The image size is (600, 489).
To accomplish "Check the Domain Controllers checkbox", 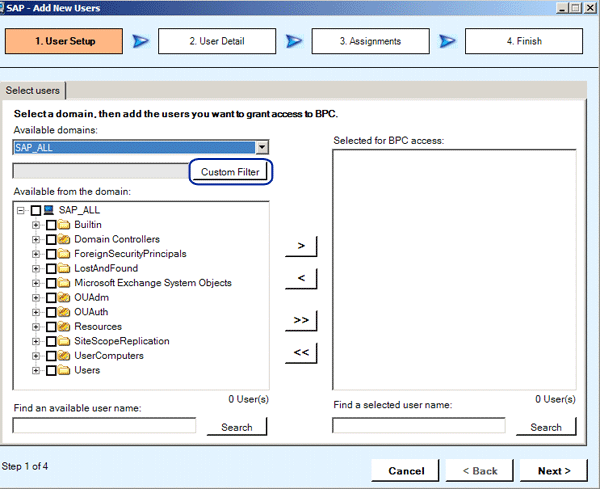I will click(x=51, y=239).
